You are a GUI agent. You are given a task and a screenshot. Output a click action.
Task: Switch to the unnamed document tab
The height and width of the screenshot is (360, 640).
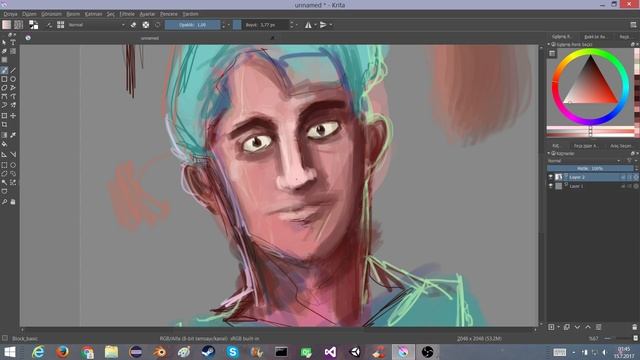[x=150, y=38]
